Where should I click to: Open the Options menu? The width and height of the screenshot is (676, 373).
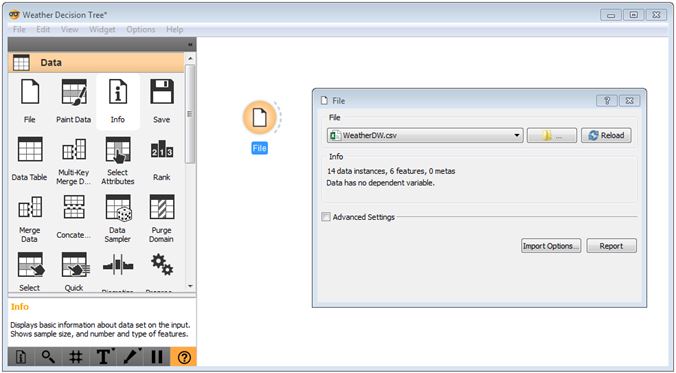click(x=141, y=29)
